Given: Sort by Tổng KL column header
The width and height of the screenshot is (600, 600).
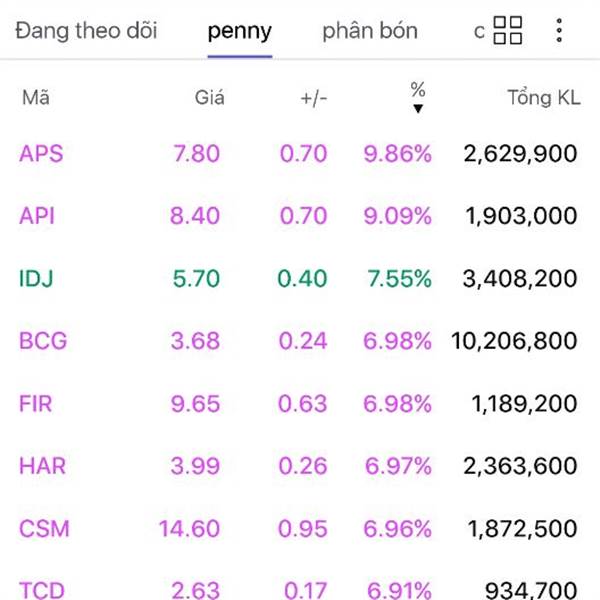Looking at the screenshot, I should (544, 97).
